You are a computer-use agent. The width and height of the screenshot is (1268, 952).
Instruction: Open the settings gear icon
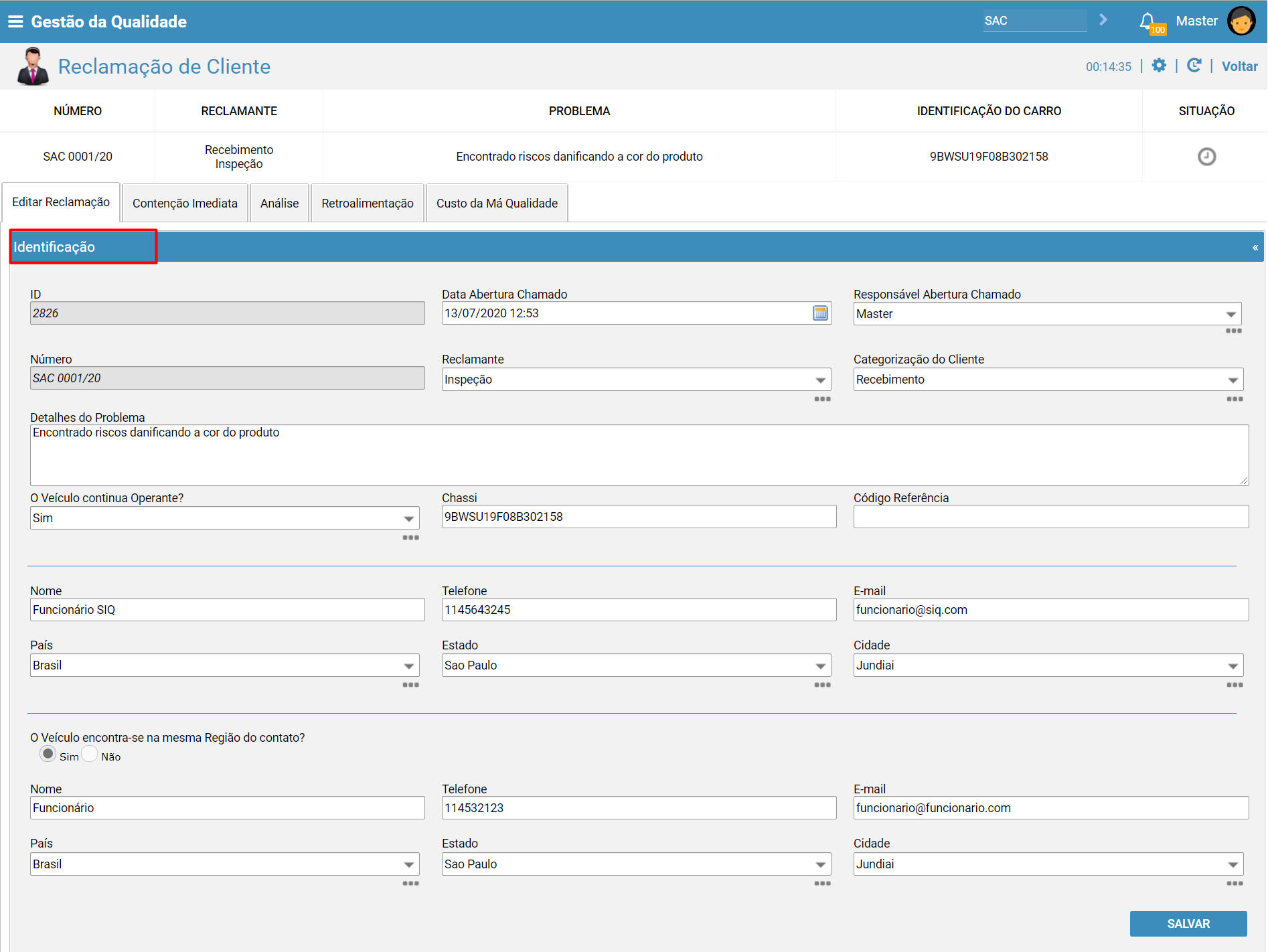1159,66
